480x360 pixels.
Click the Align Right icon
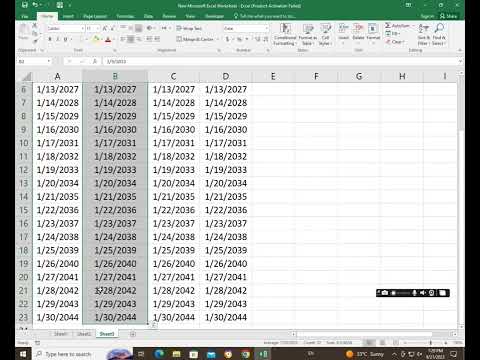[139, 39]
